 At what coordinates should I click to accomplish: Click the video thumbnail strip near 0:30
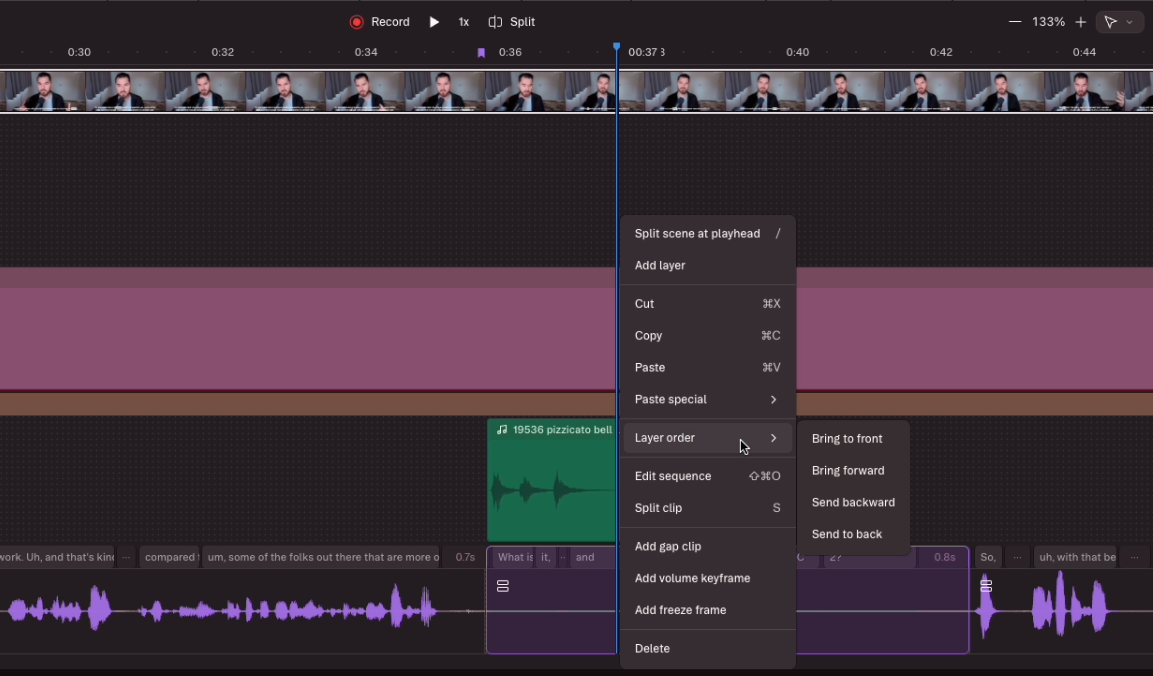(x=44, y=91)
